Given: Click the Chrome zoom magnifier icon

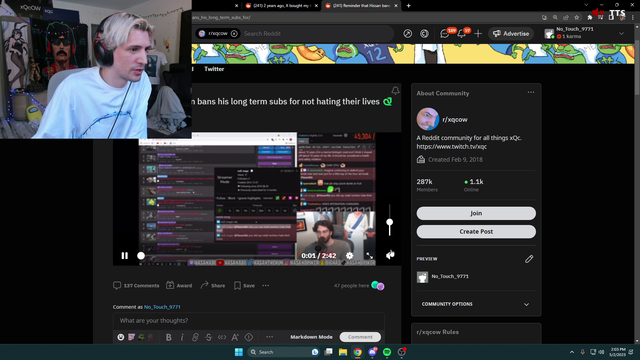Looking at the screenshot, I should [x=555, y=18].
